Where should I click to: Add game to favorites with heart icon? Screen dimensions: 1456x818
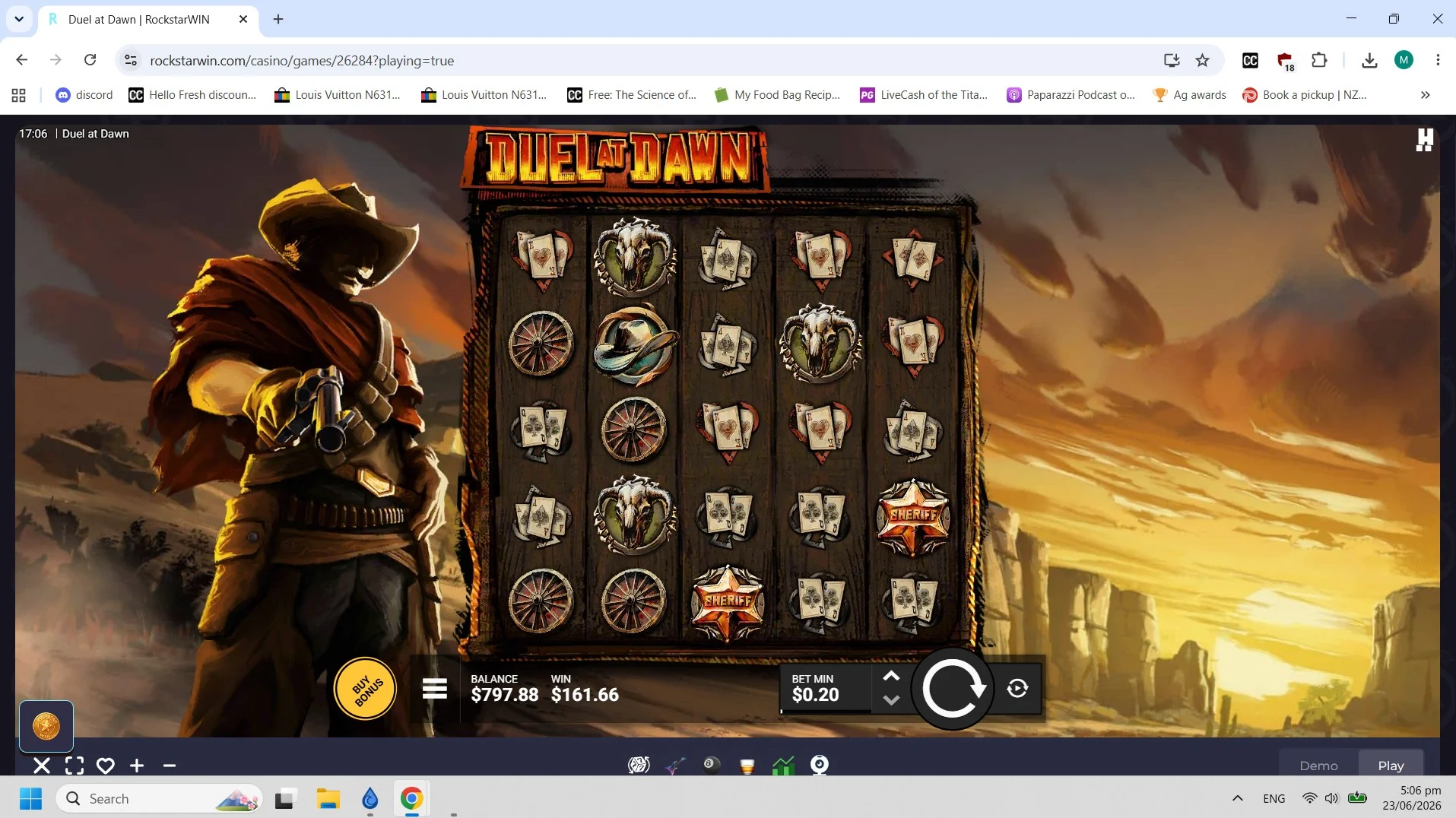point(106,766)
